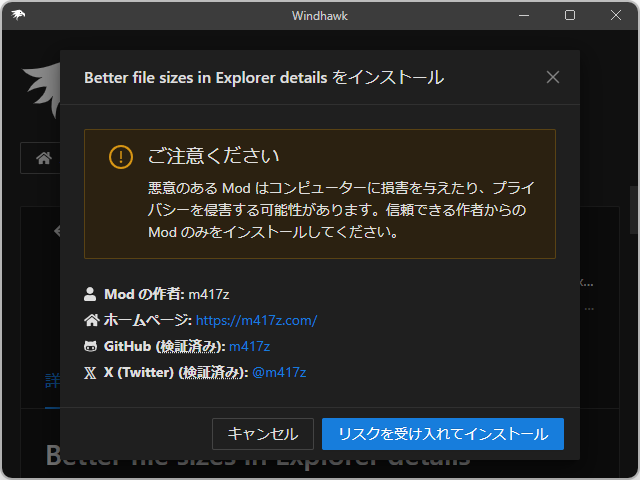Viewport: 640px width, 480px height.
Task: Click the Windhawk logo in title bar
Action: click(x=18, y=16)
